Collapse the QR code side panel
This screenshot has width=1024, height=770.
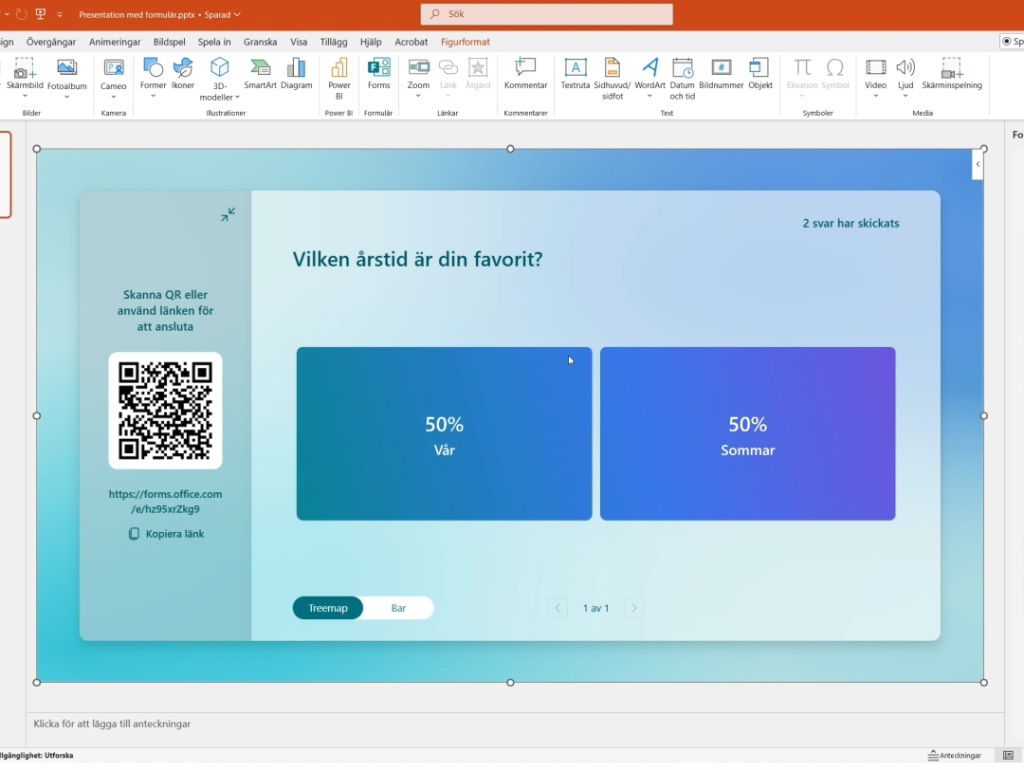click(228, 214)
